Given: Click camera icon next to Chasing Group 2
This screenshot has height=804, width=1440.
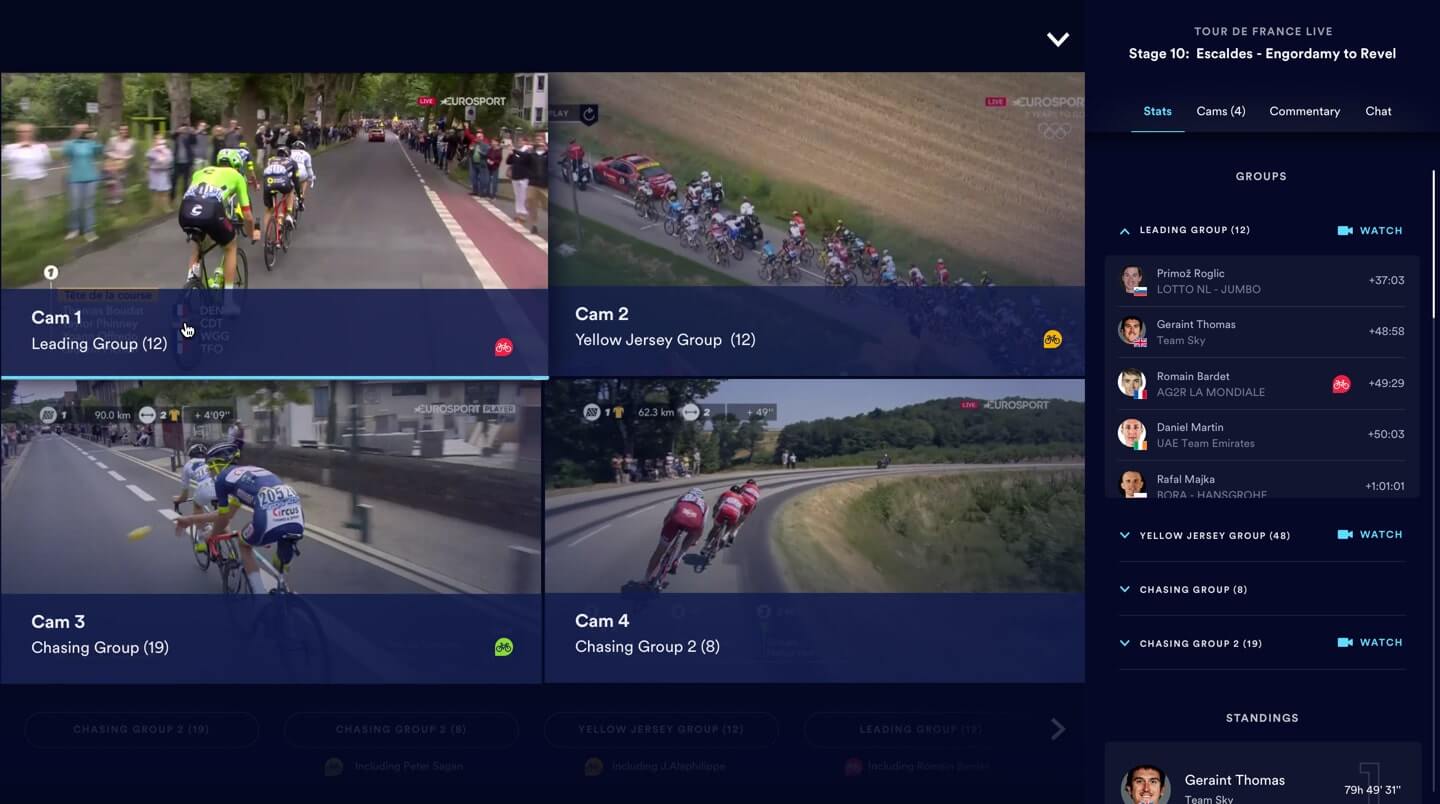Looking at the screenshot, I should [1345, 643].
